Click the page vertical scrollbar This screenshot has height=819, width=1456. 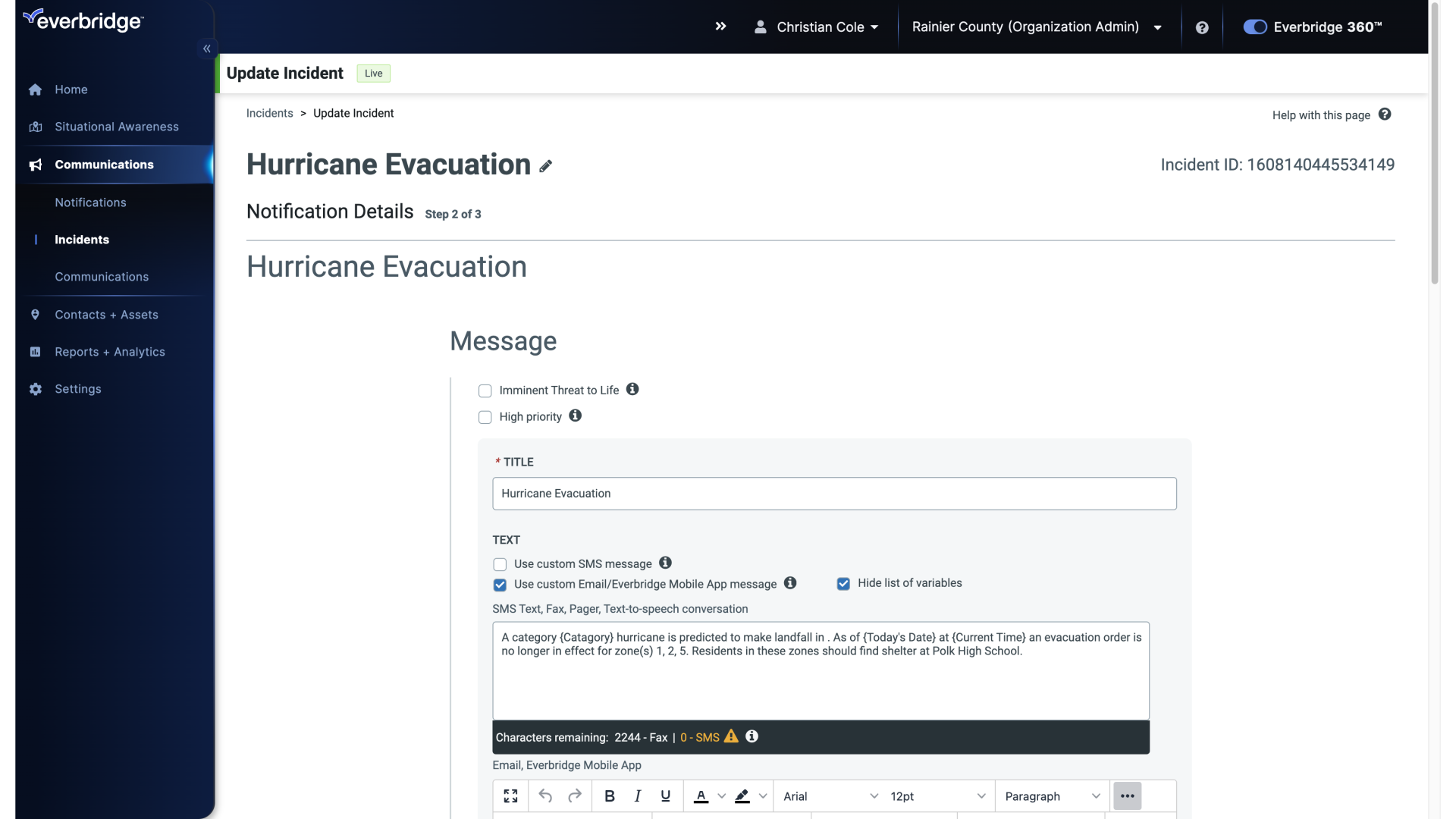coord(1434,144)
